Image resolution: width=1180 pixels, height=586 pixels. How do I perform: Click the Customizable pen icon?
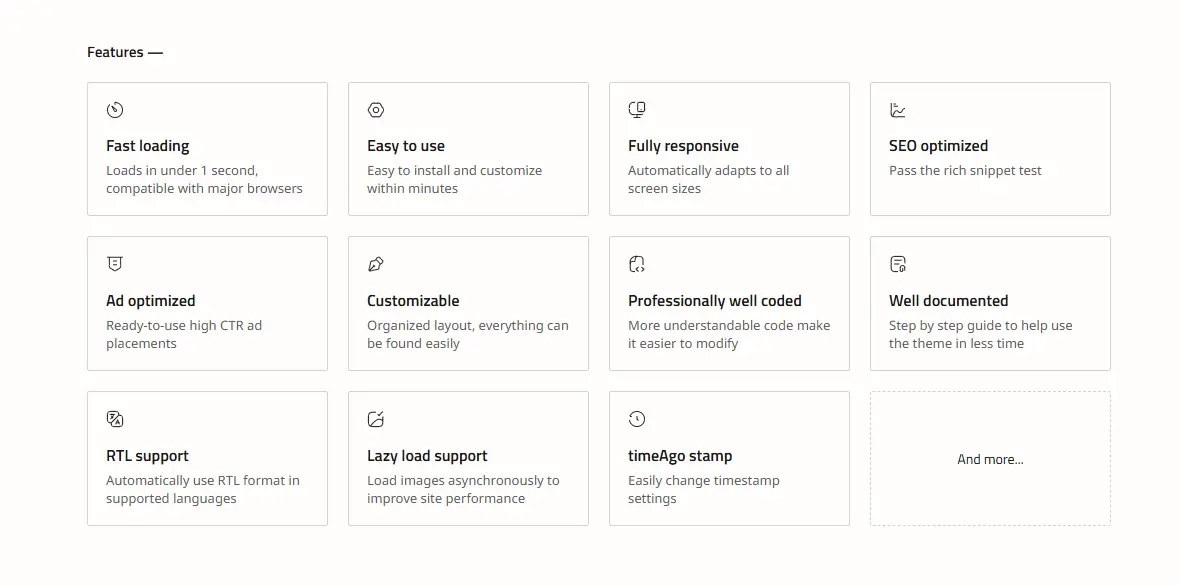[376, 264]
